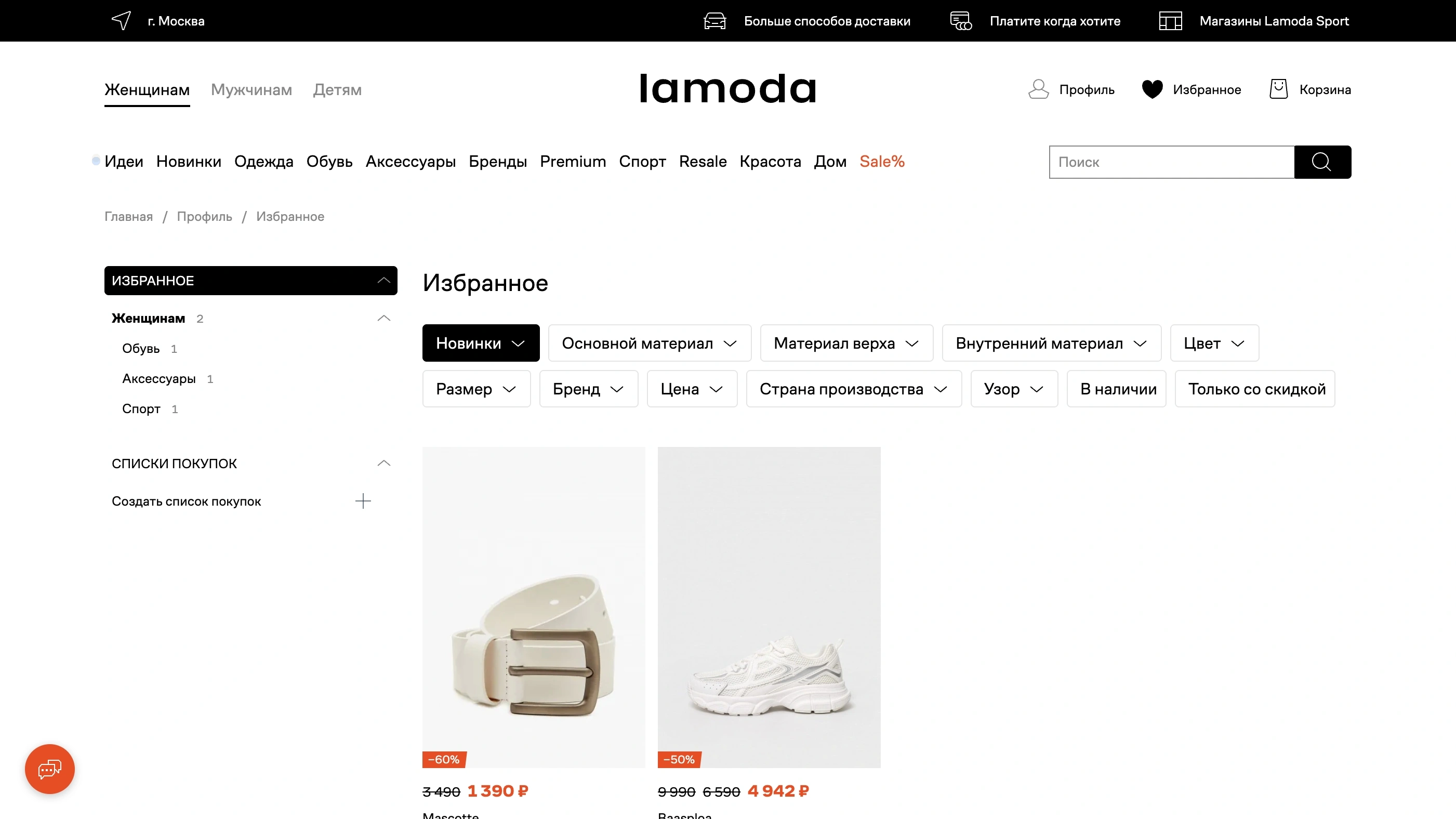The image size is (1456, 819).
Task: Enable the В наличии filter
Action: click(1116, 389)
